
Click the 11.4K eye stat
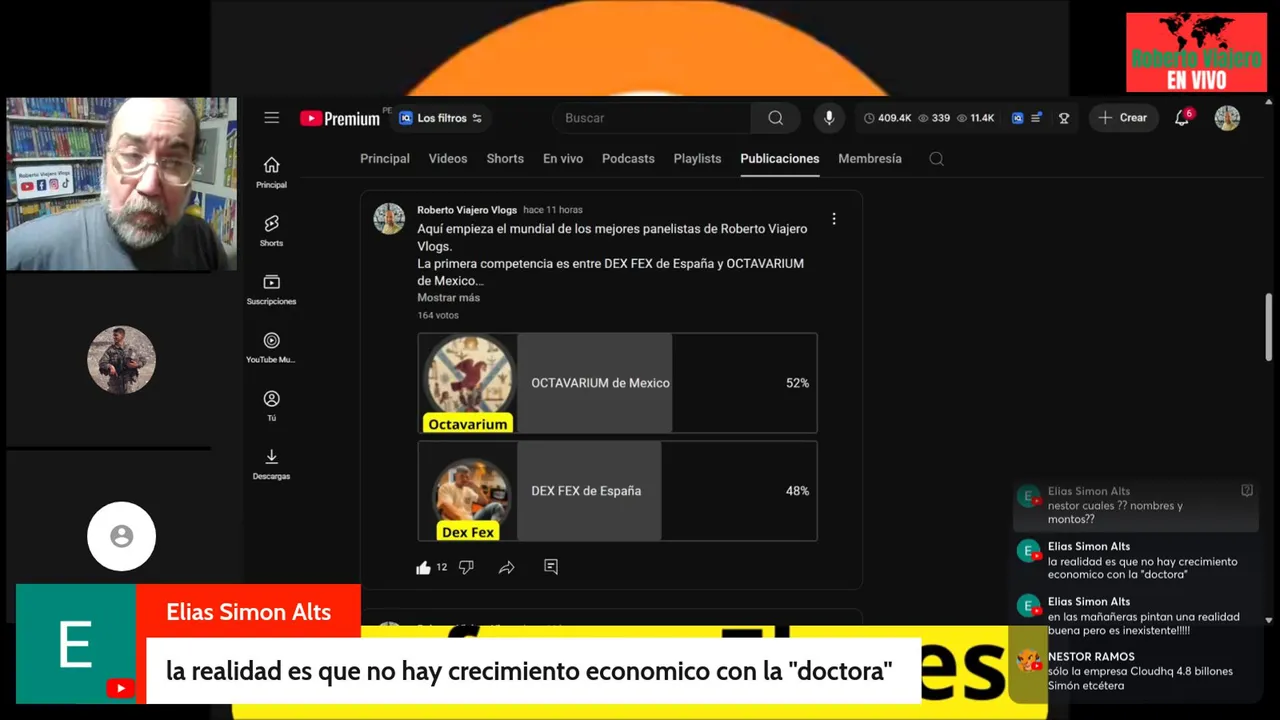tap(975, 118)
